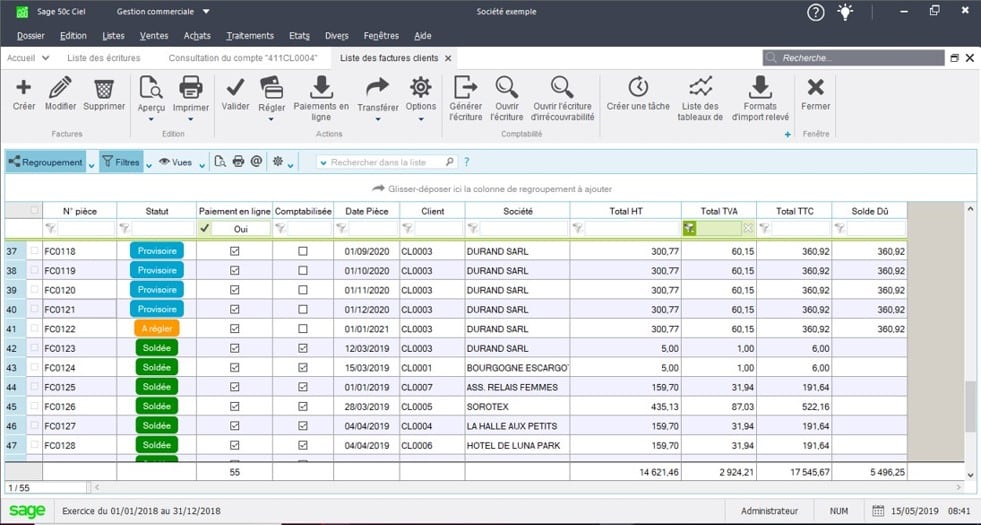Viewport: 981px width, 525px height.
Task: Click the small print icon in filter bar
Action: click(238, 161)
